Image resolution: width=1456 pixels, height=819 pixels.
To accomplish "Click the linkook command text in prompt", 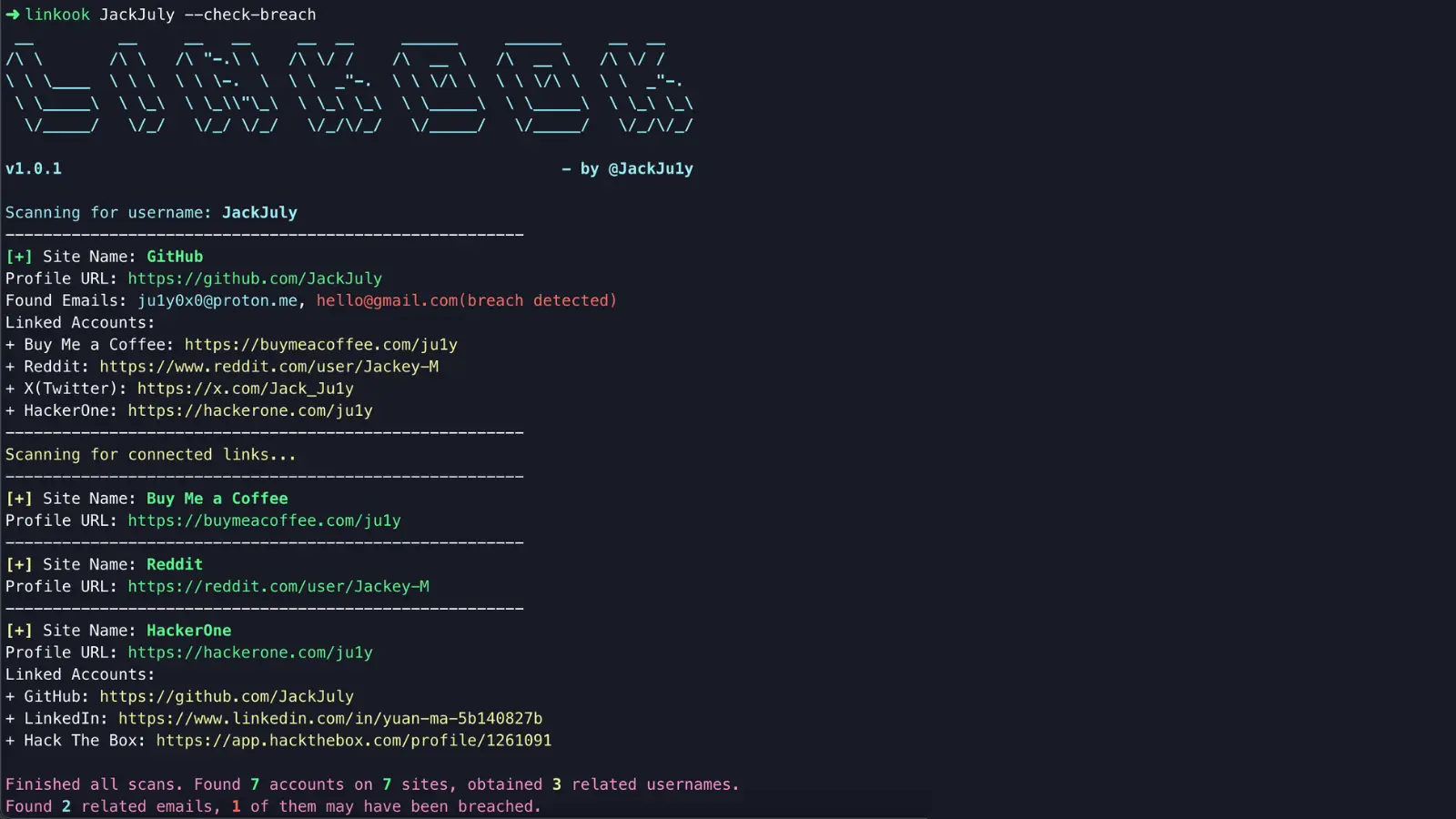I will tap(57, 15).
